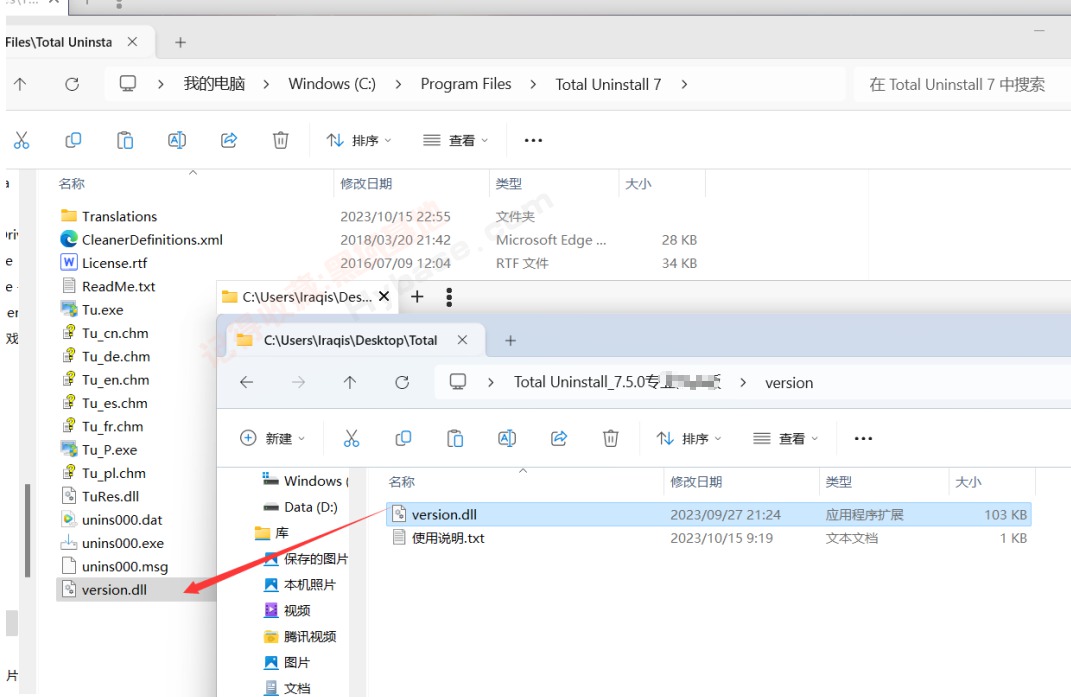1071x697 pixels.
Task: Select Data (D:) in front window sidebar
Action: pyautogui.click(x=301, y=507)
